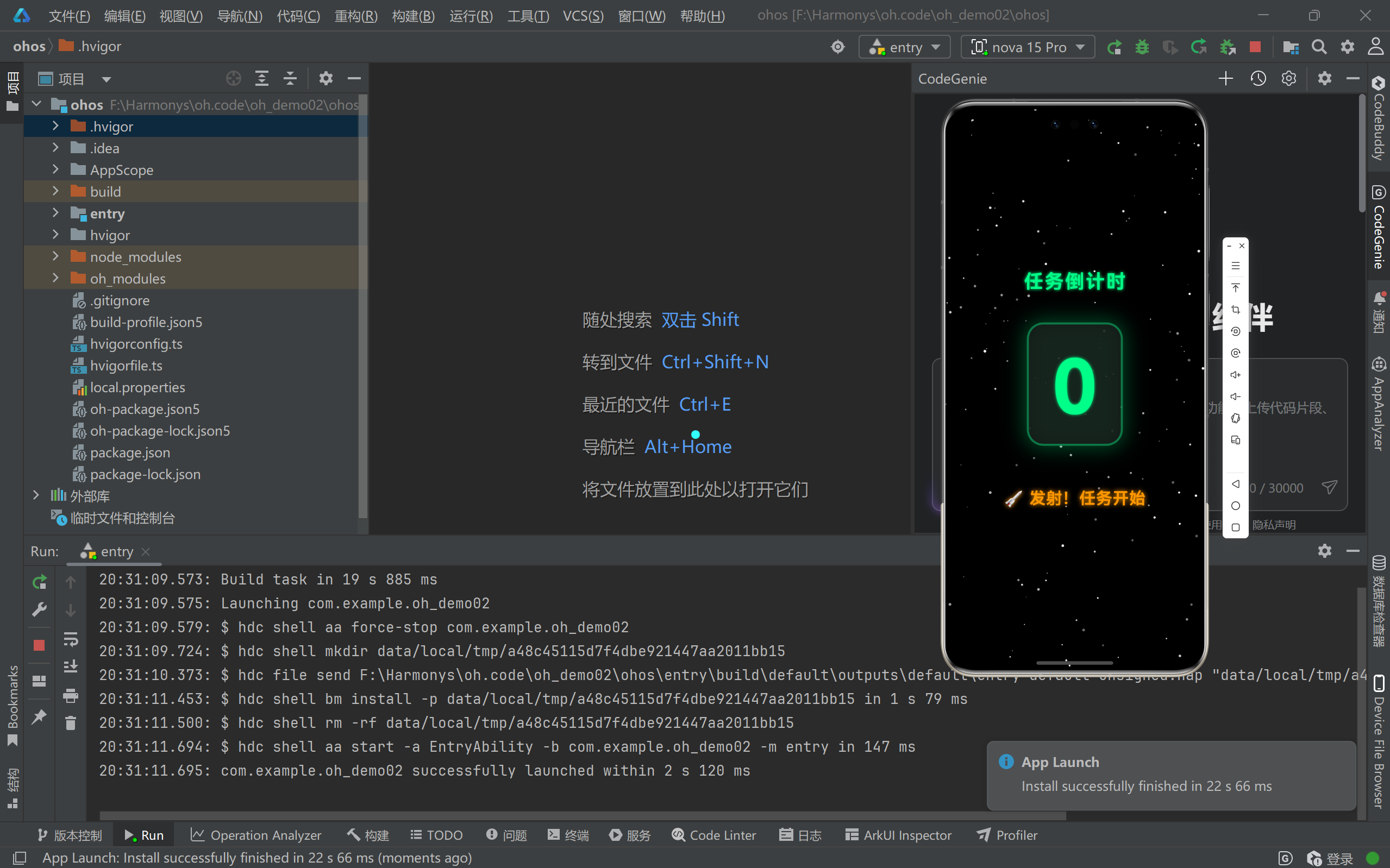Image resolution: width=1390 pixels, height=868 pixels.
Task: Open the 隐私声明 privacy link
Action: coord(1274,525)
